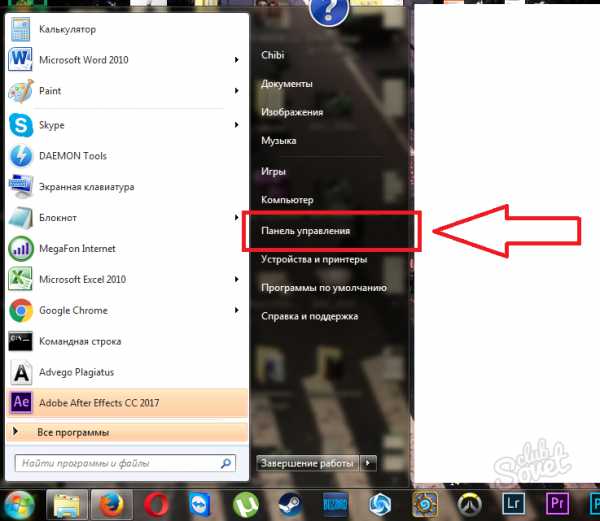Image resolution: width=600 pixels, height=521 pixels.
Task: Launch uTorrent from the taskbar
Action: click(x=245, y=505)
